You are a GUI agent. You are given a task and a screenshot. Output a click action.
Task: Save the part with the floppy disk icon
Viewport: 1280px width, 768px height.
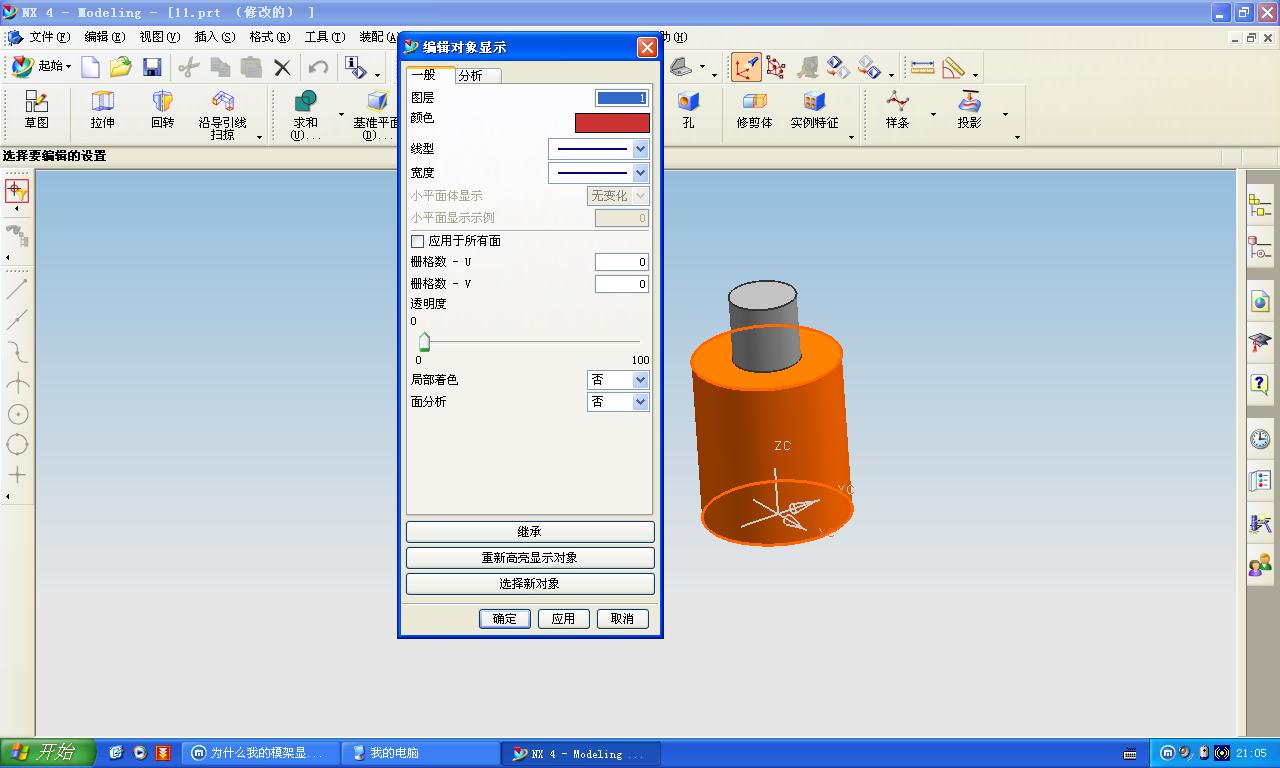152,67
